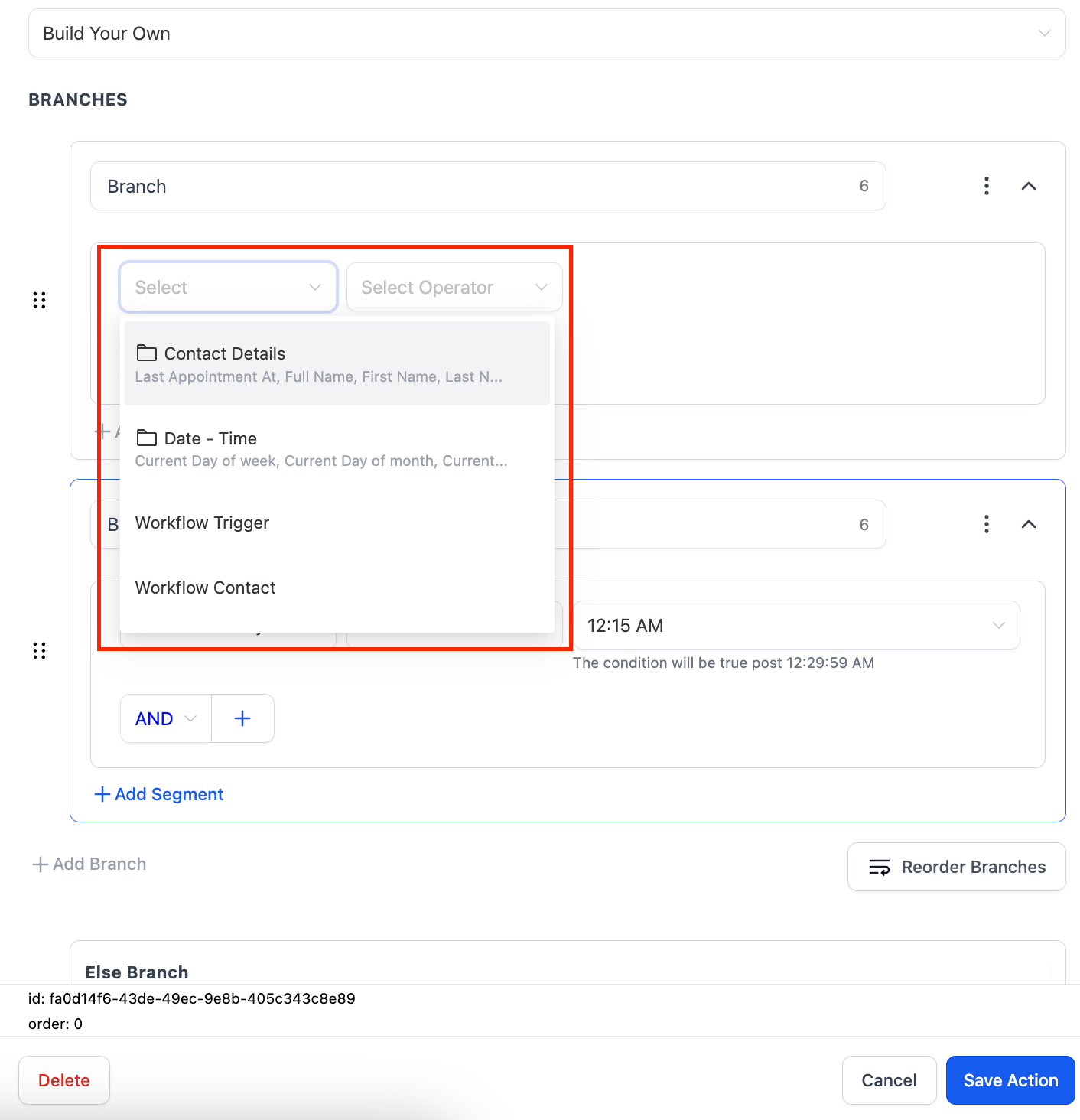Select Workflow Contact option
The height and width of the screenshot is (1120, 1080).
click(x=337, y=588)
